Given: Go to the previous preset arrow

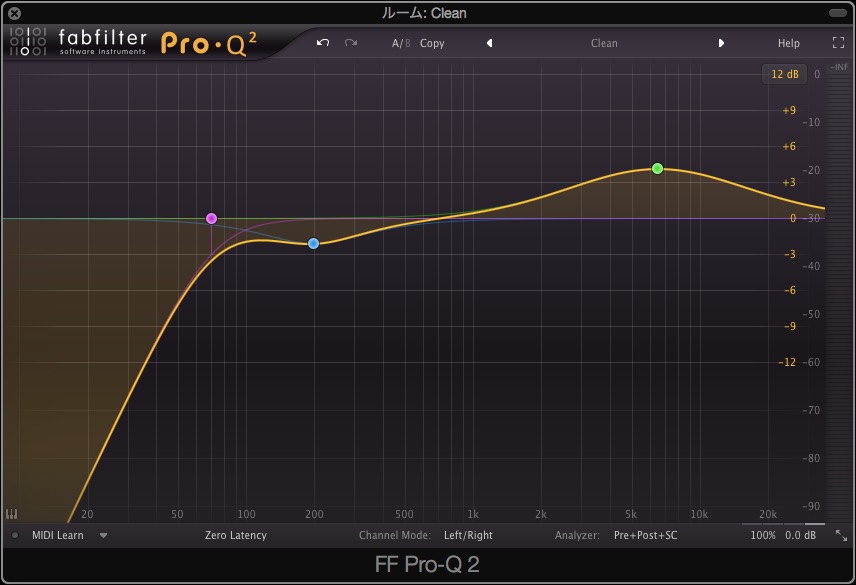Looking at the screenshot, I should [489, 43].
